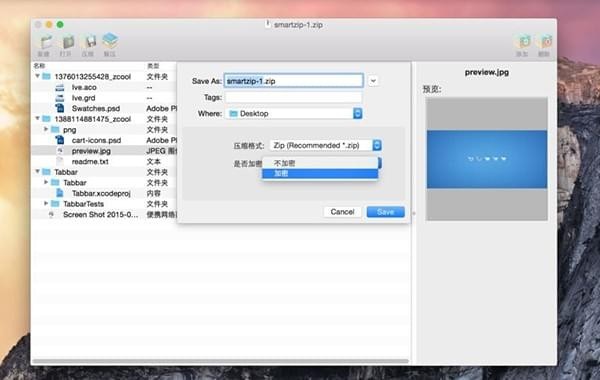Click the Save button

(385, 212)
